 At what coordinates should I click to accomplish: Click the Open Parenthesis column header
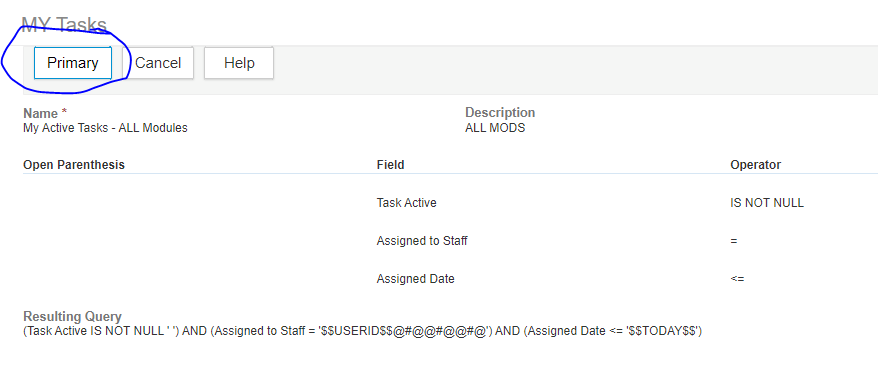tap(74, 165)
